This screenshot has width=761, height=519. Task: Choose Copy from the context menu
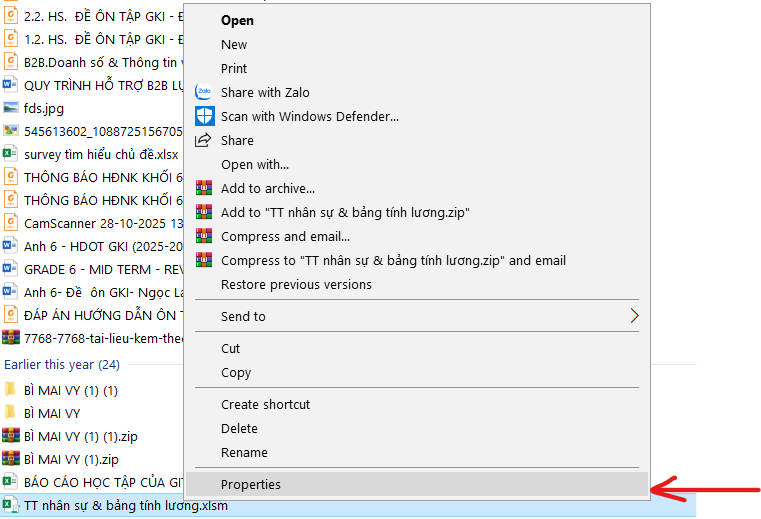point(417,372)
